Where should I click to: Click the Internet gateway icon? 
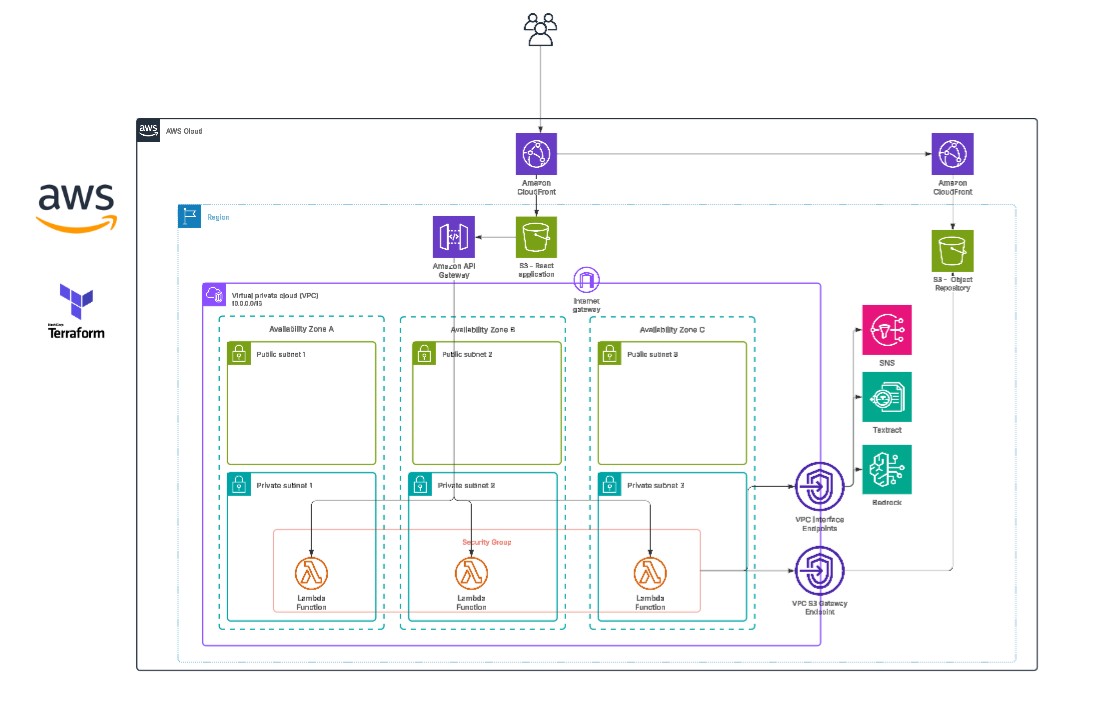pos(586,280)
